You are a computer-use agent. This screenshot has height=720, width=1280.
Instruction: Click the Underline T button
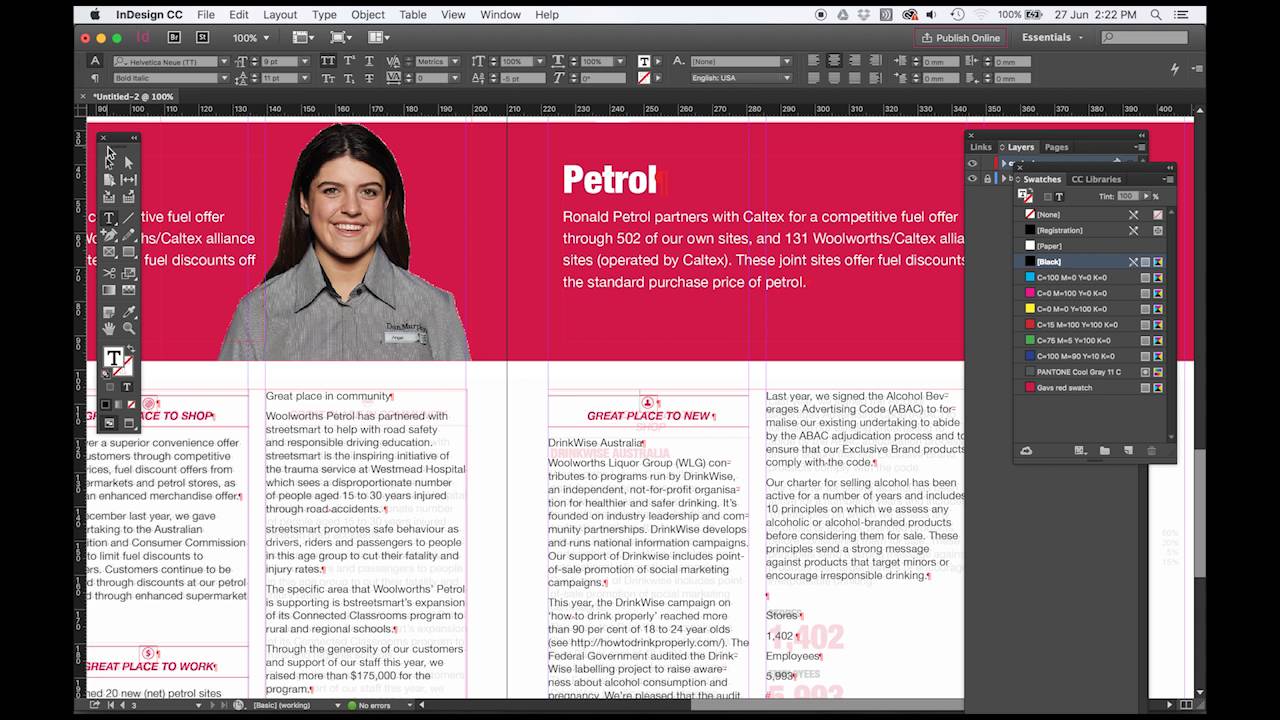tap(370, 61)
